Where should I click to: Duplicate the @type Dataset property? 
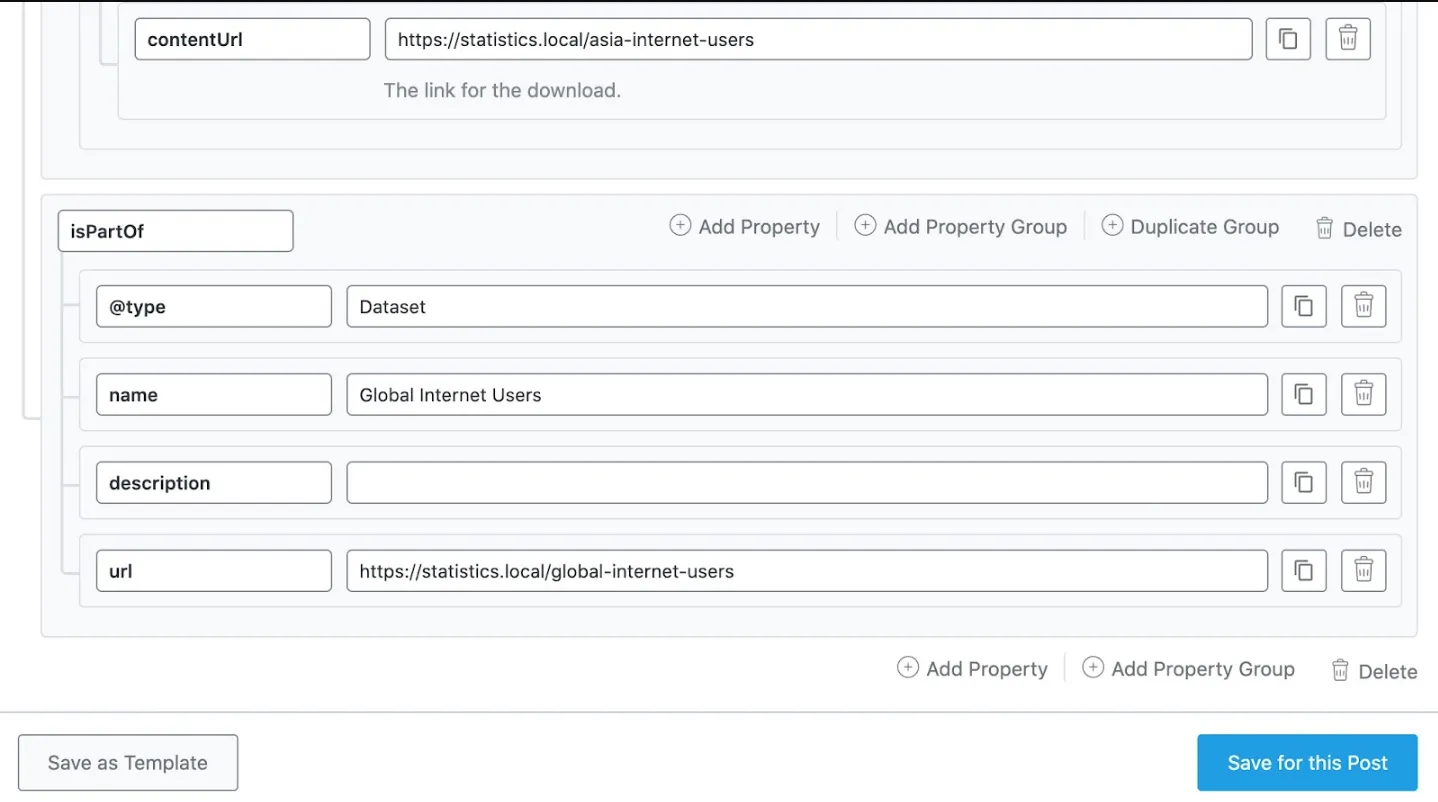click(1304, 306)
